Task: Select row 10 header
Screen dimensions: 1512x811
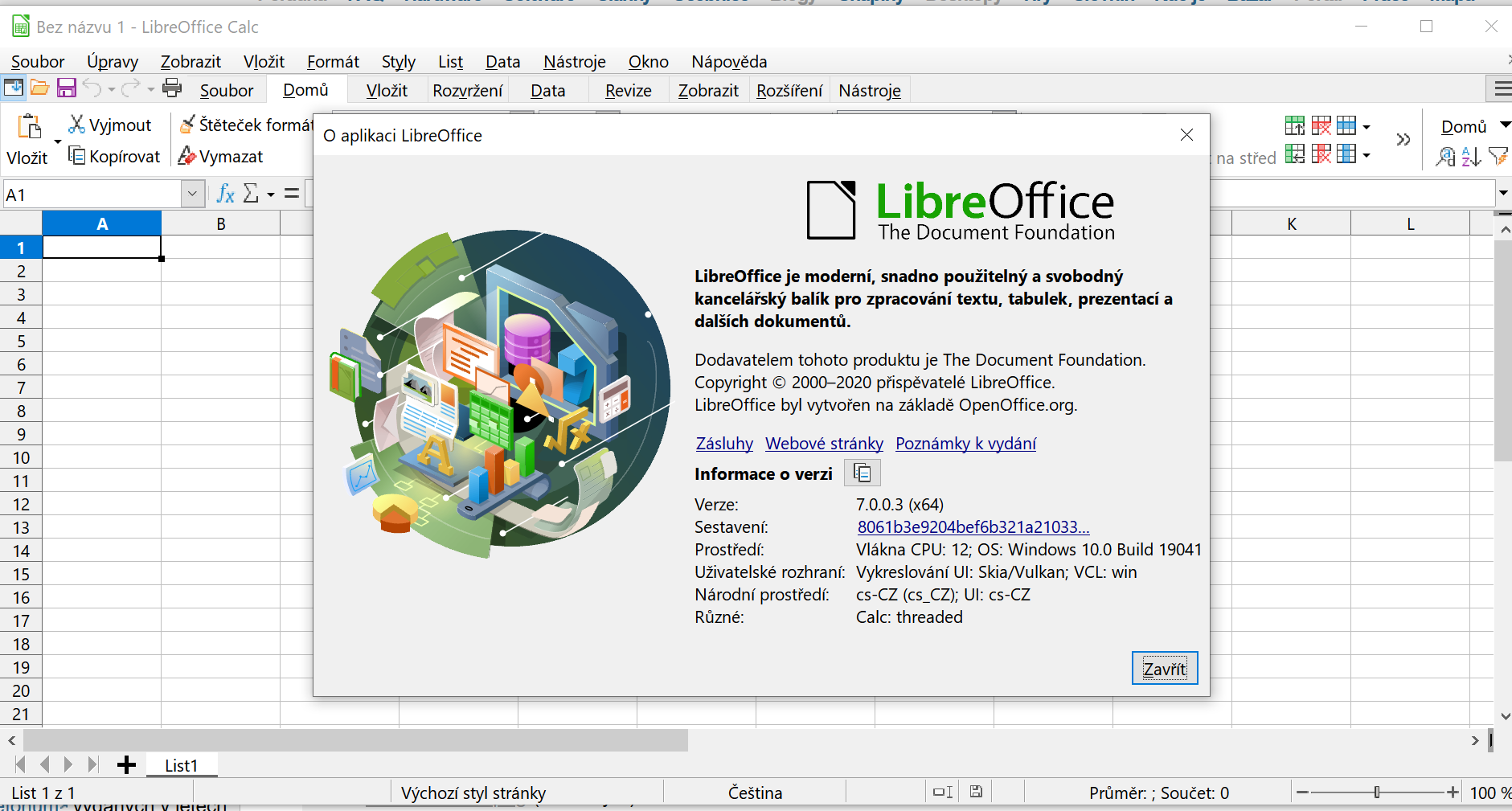Action: click(x=21, y=457)
